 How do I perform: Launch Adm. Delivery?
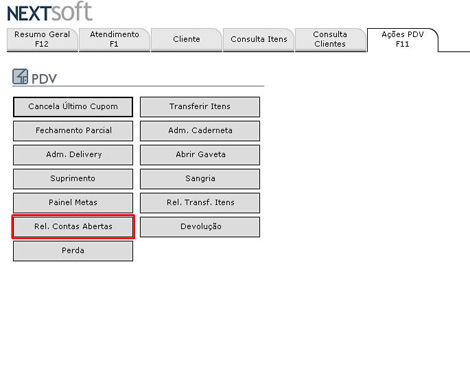click(x=73, y=155)
